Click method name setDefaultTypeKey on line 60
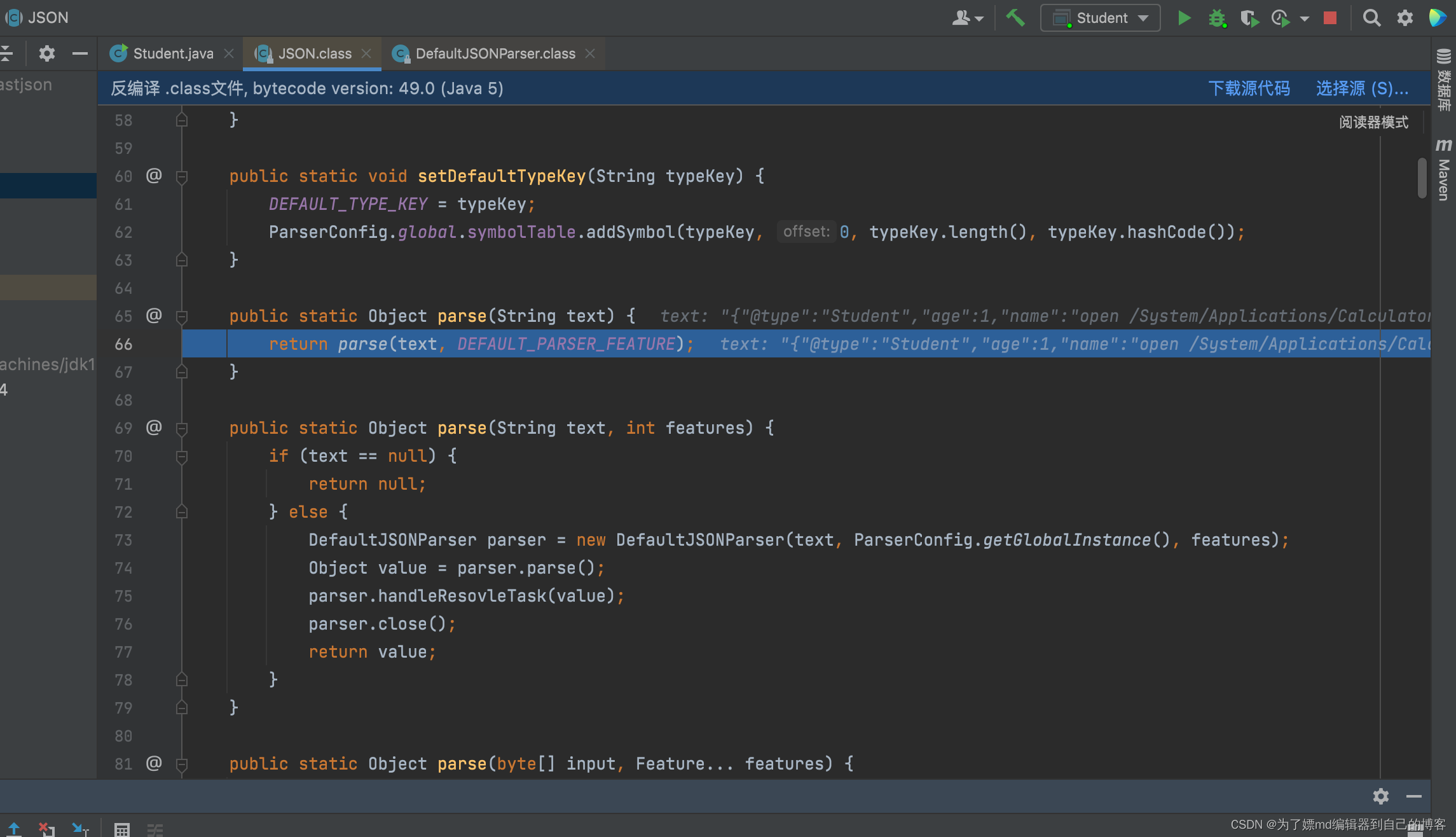Image resolution: width=1456 pixels, height=837 pixels. point(502,176)
